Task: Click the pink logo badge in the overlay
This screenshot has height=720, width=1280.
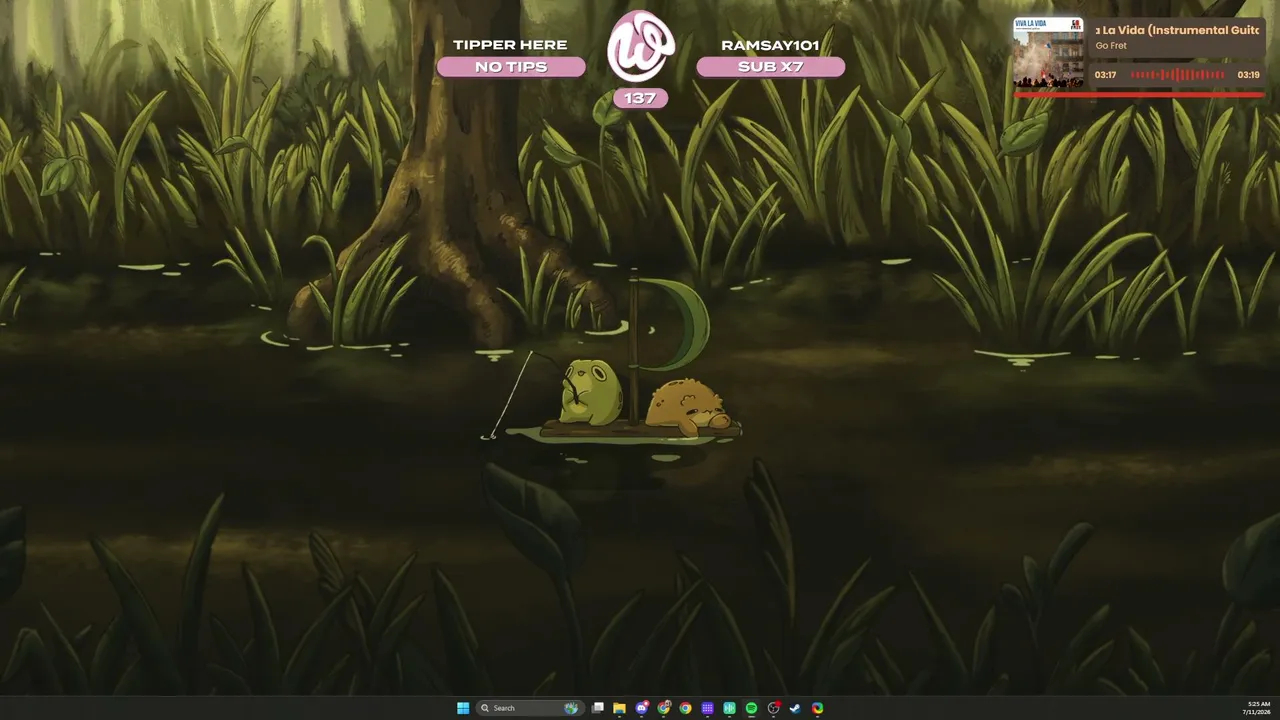Action: pos(641,46)
